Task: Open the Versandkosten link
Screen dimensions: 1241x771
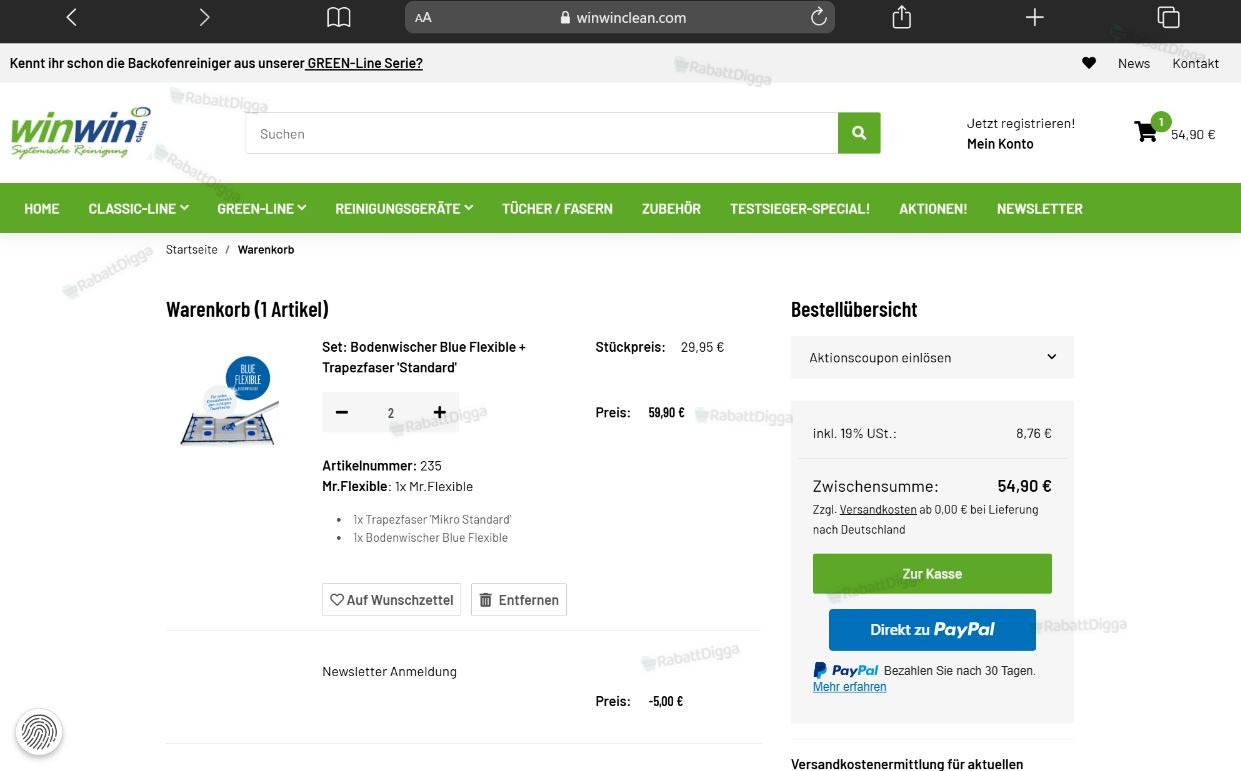Action: tap(878, 510)
